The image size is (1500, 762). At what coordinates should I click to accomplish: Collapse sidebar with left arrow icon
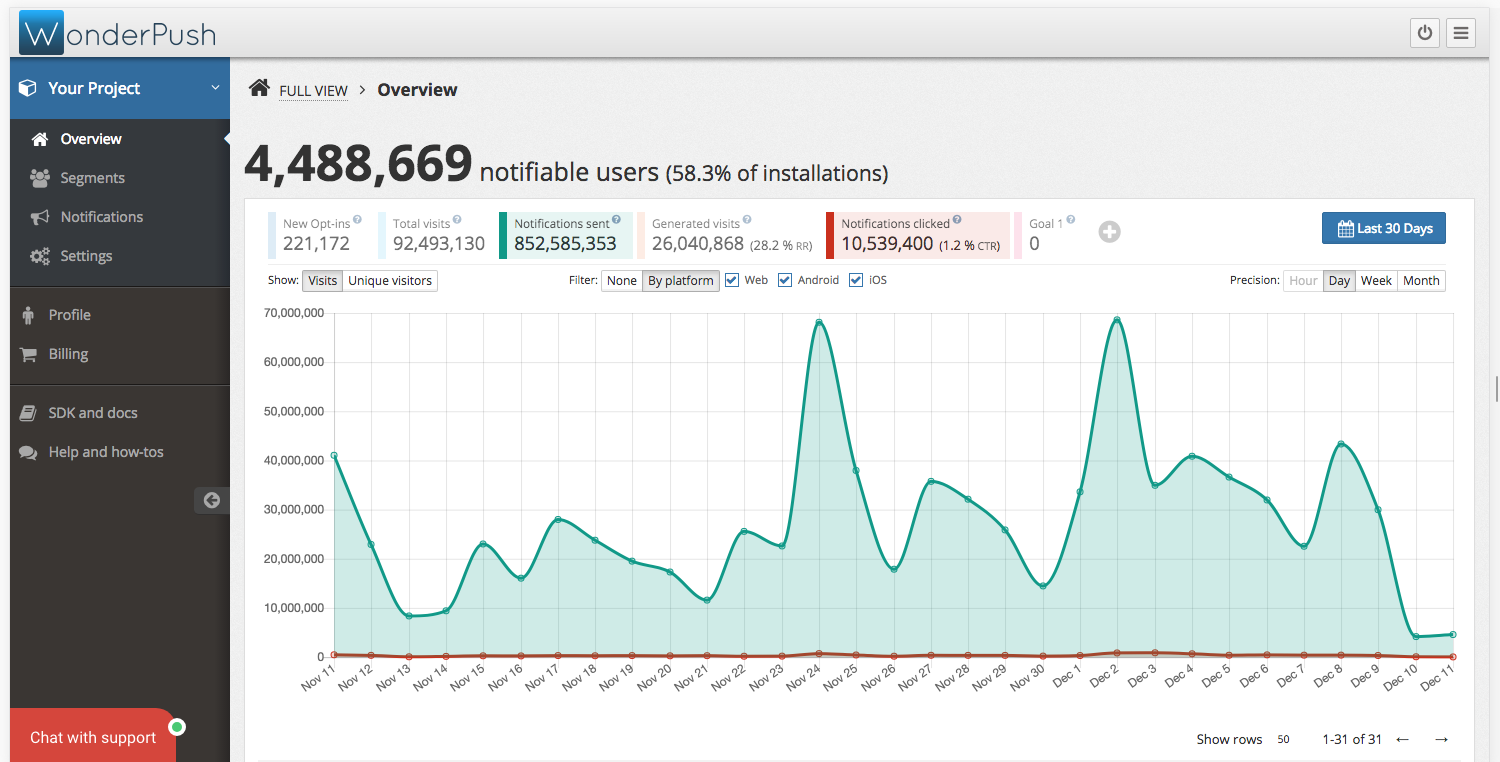click(211, 500)
